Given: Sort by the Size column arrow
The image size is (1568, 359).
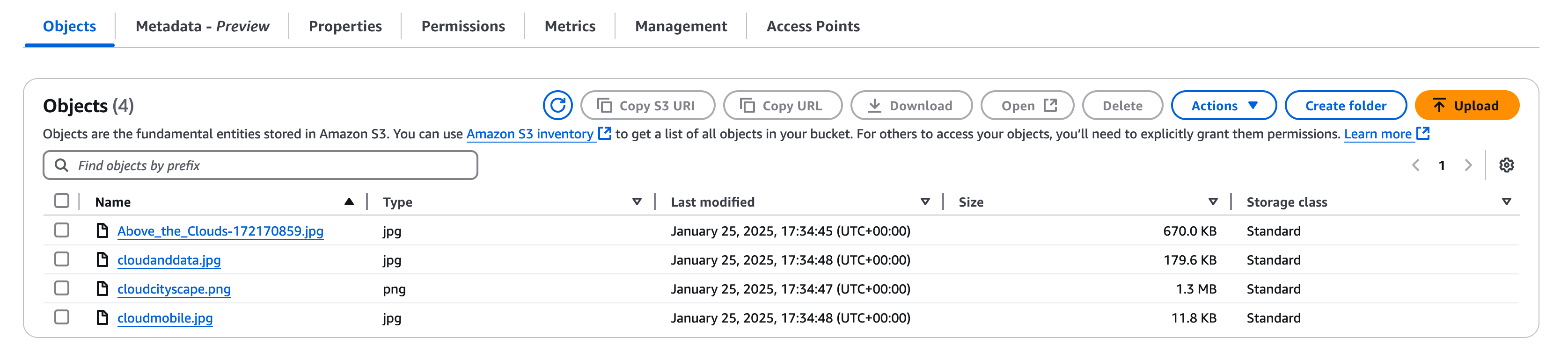Looking at the screenshot, I should point(1213,201).
